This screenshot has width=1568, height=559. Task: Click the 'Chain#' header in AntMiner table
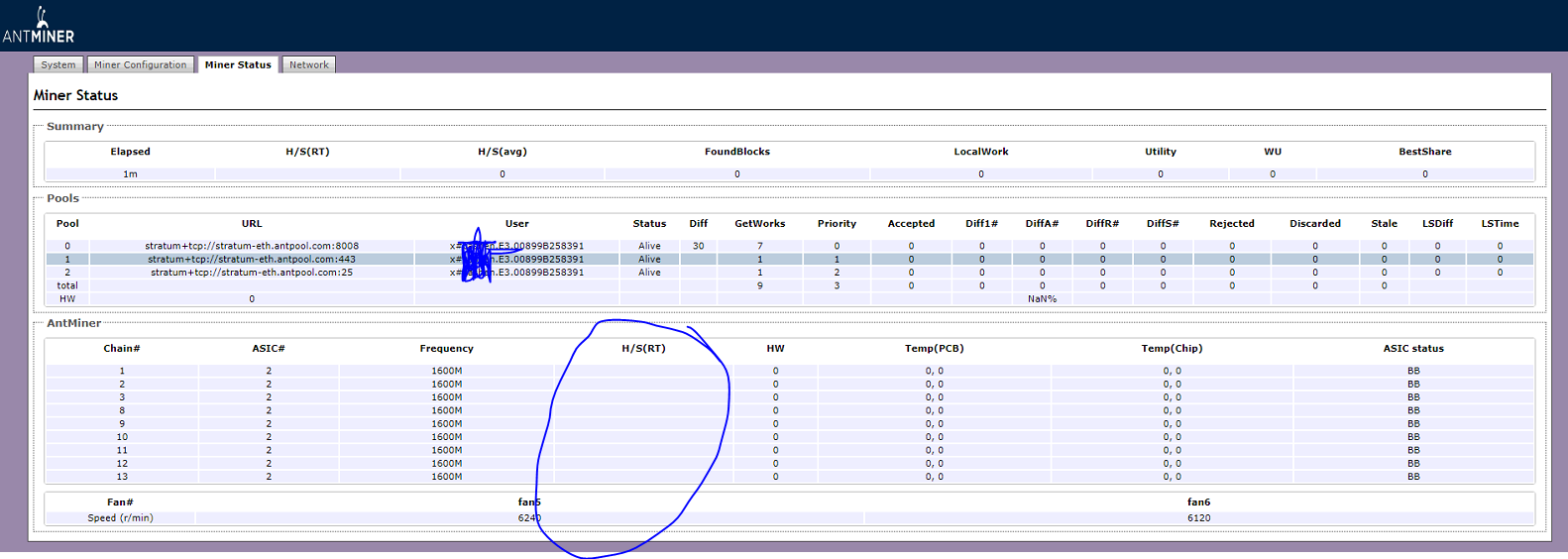tap(122, 349)
